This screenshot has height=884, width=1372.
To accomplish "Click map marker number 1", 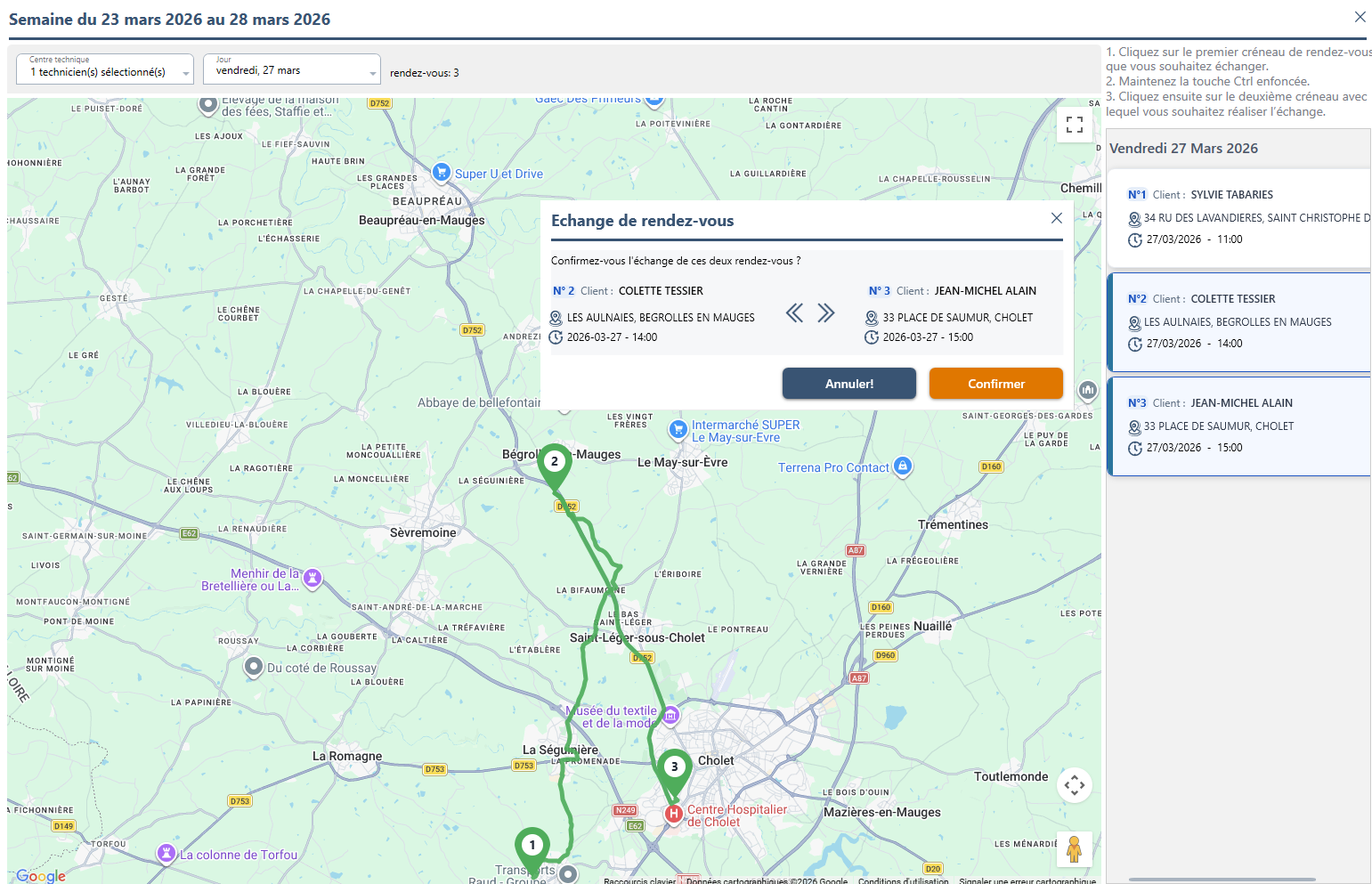I will tap(532, 850).
